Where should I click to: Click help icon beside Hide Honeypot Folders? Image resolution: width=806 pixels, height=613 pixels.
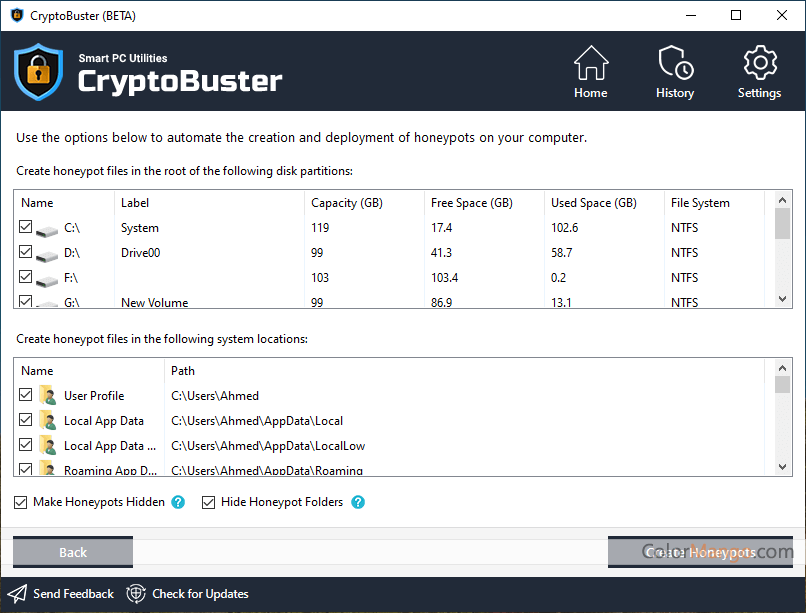(x=358, y=502)
